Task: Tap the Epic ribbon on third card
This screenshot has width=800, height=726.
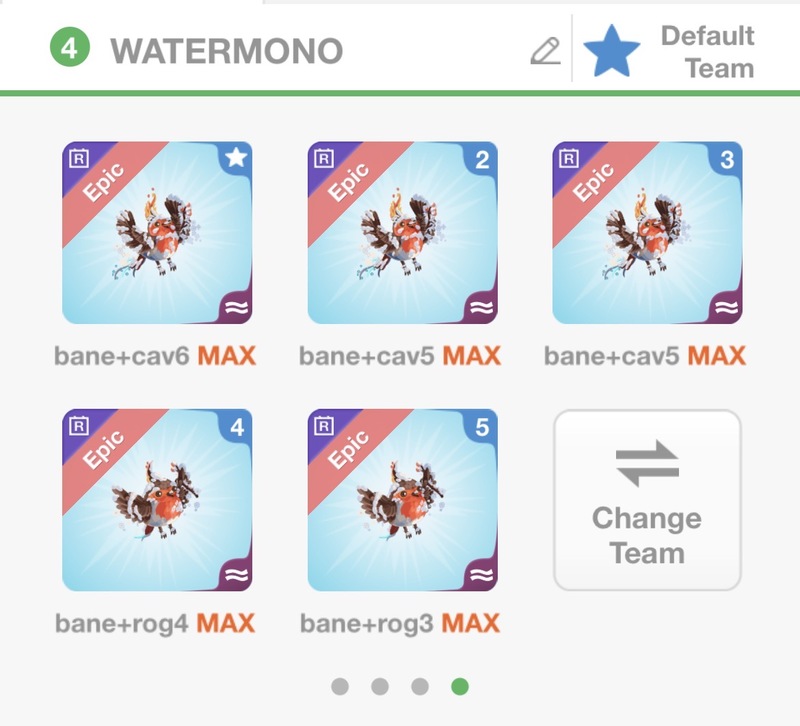Action: tap(593, 182)
